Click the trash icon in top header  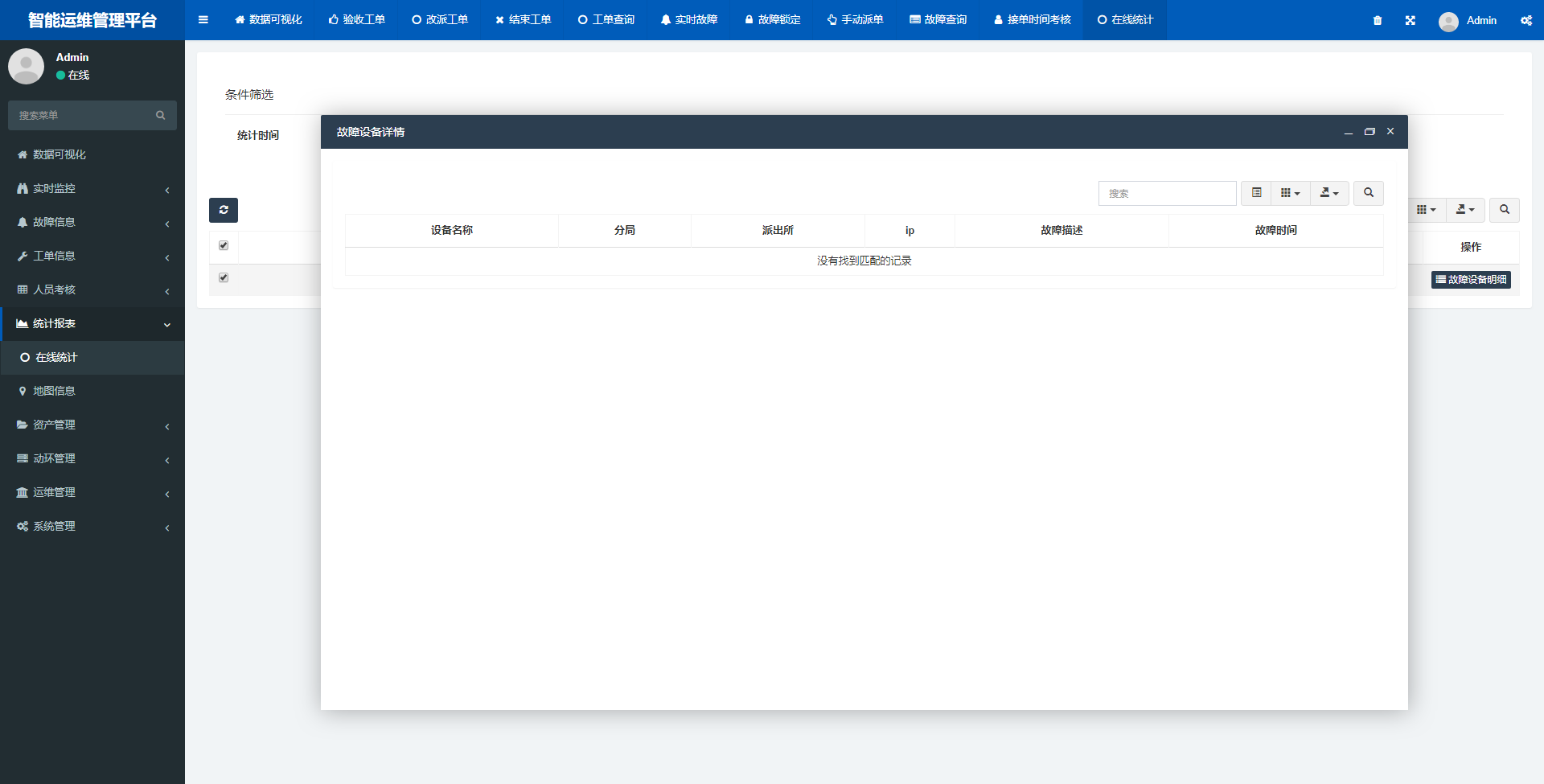(1378, 20)
